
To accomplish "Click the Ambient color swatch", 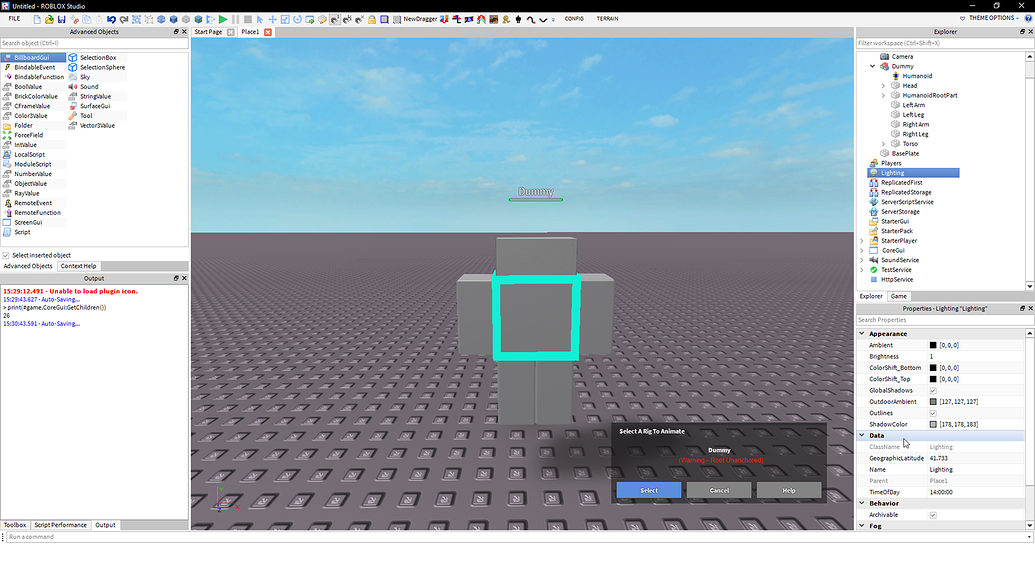I will point(933,345).
